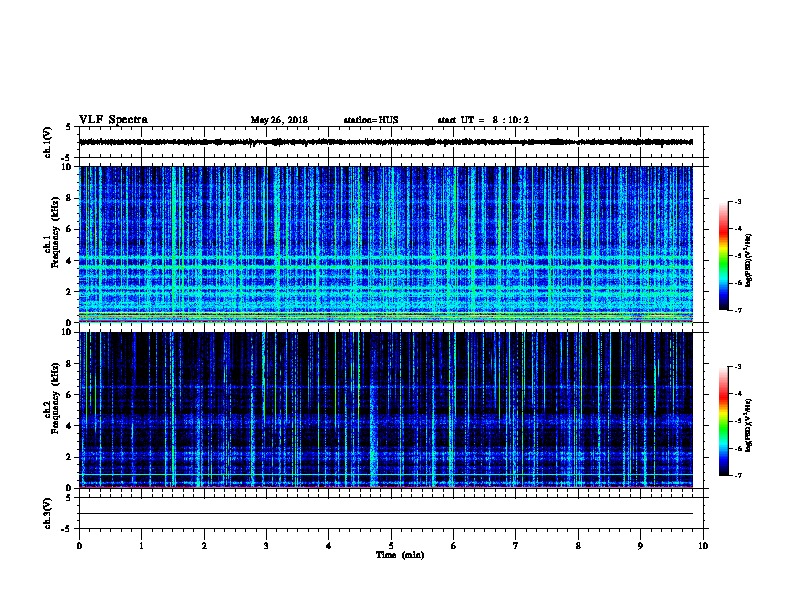
Task: Click the "VLF Spectra" plot title
Action: coord(113,120)
